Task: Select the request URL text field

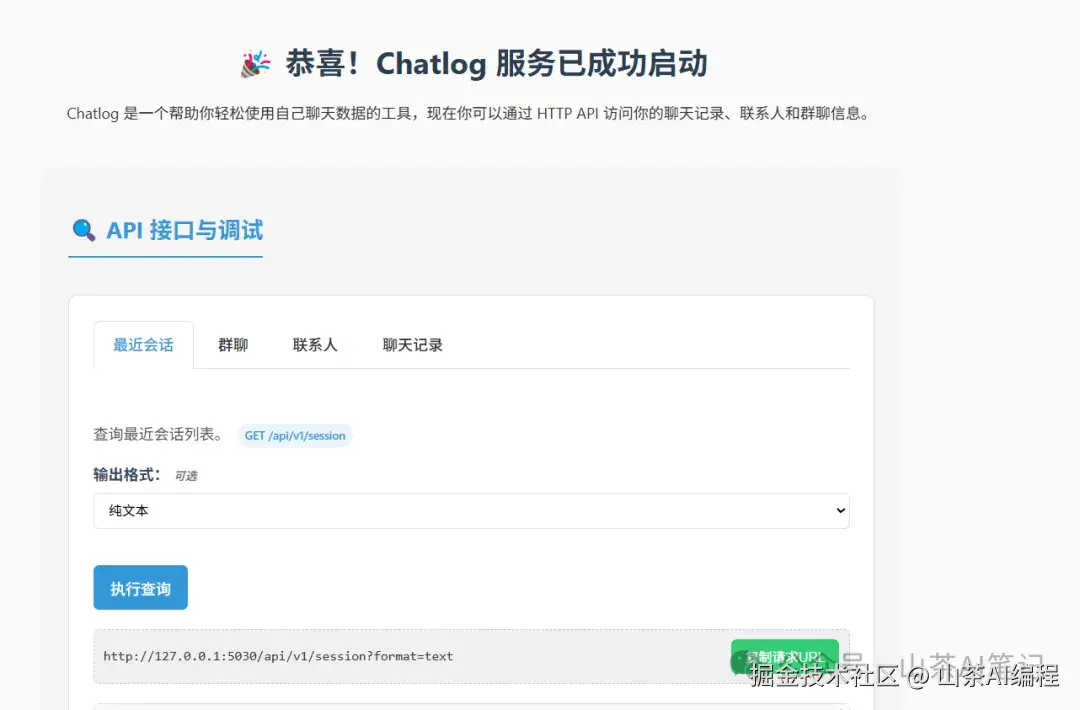Action: click(400, 656)
